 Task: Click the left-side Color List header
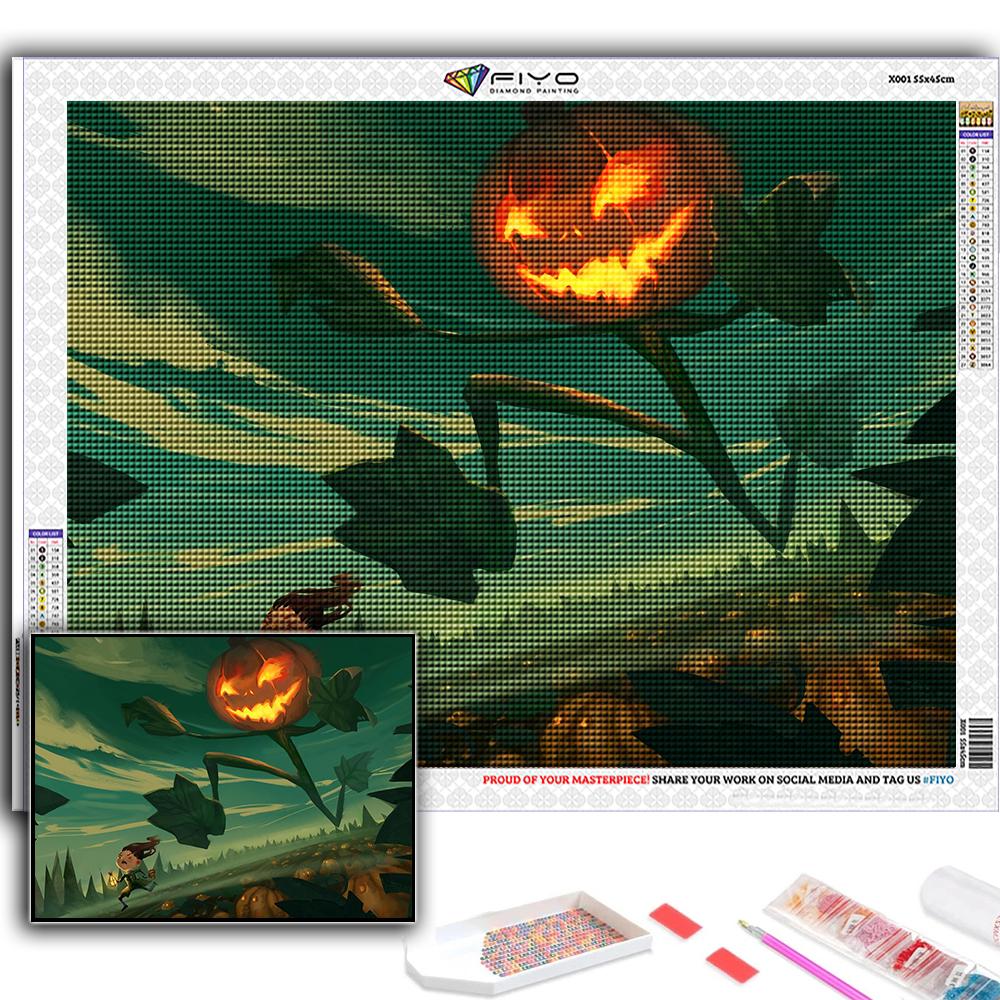[x=46, y=534]
